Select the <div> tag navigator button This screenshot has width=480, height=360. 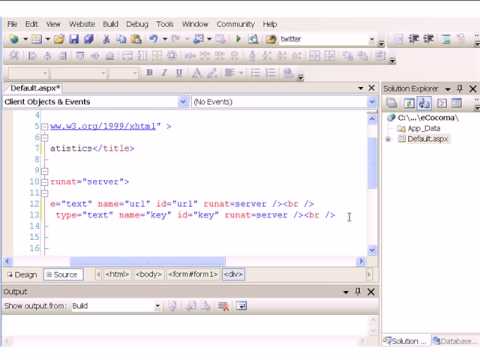point(233,274)
